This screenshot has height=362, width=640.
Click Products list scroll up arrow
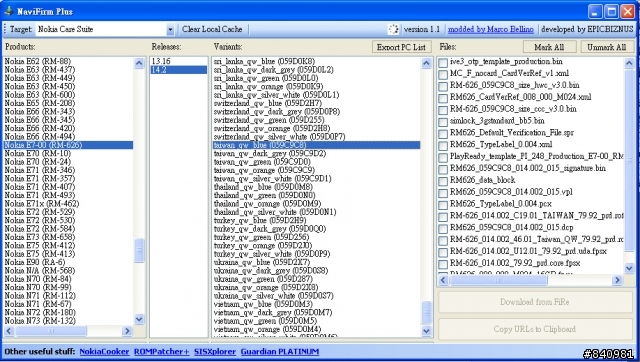tap(139, 63)
